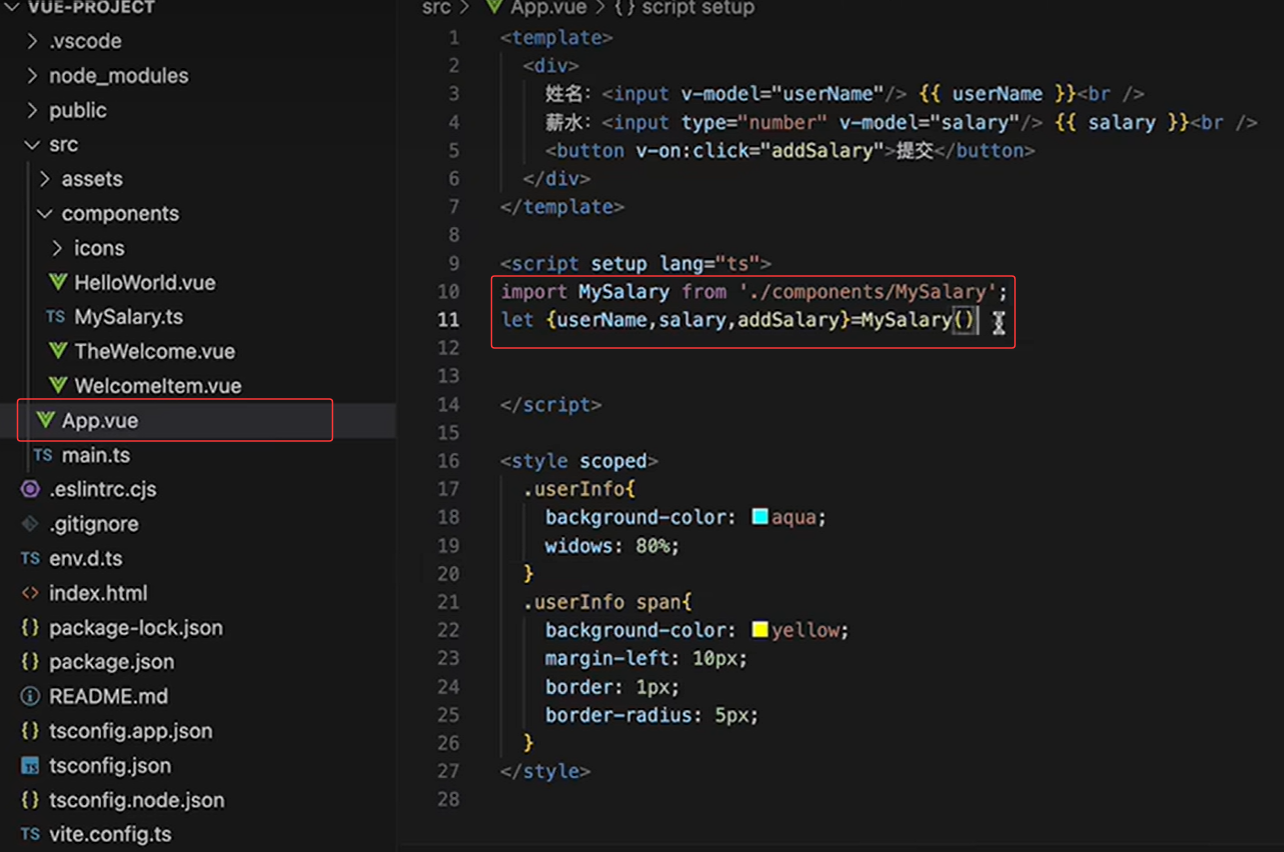The image size is (1284, 852).
Task: Click the TS icon beside main.ts
Action: (43, 455)
